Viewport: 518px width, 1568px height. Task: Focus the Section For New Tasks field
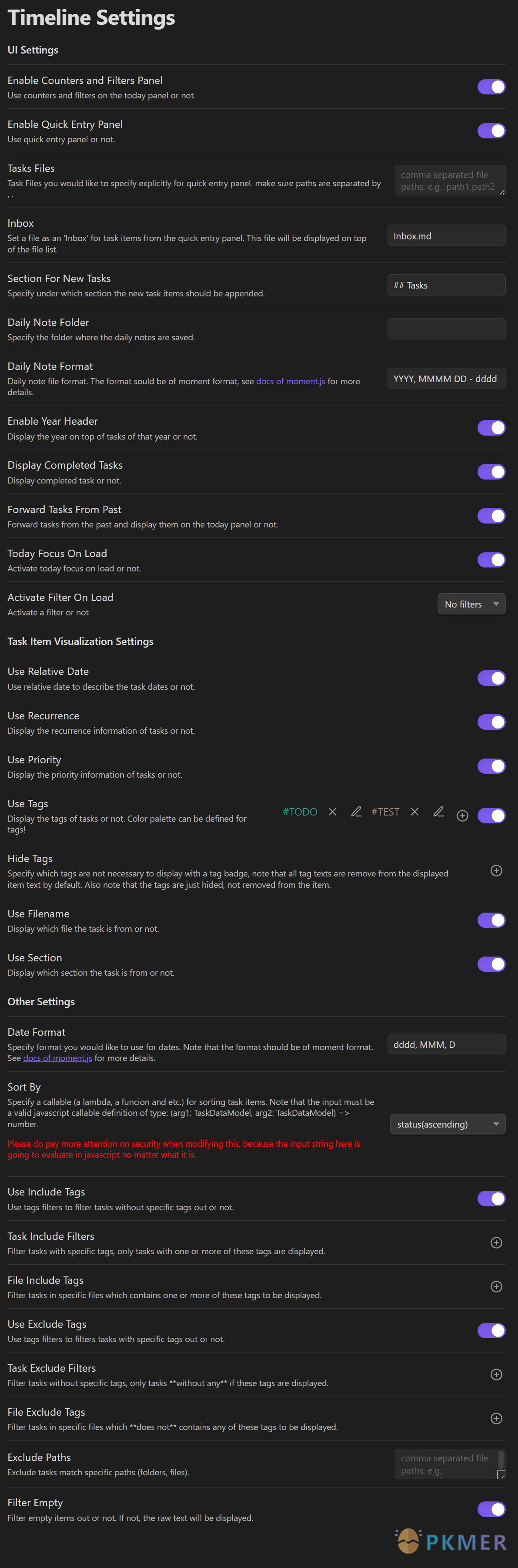(x=446, y=285)
